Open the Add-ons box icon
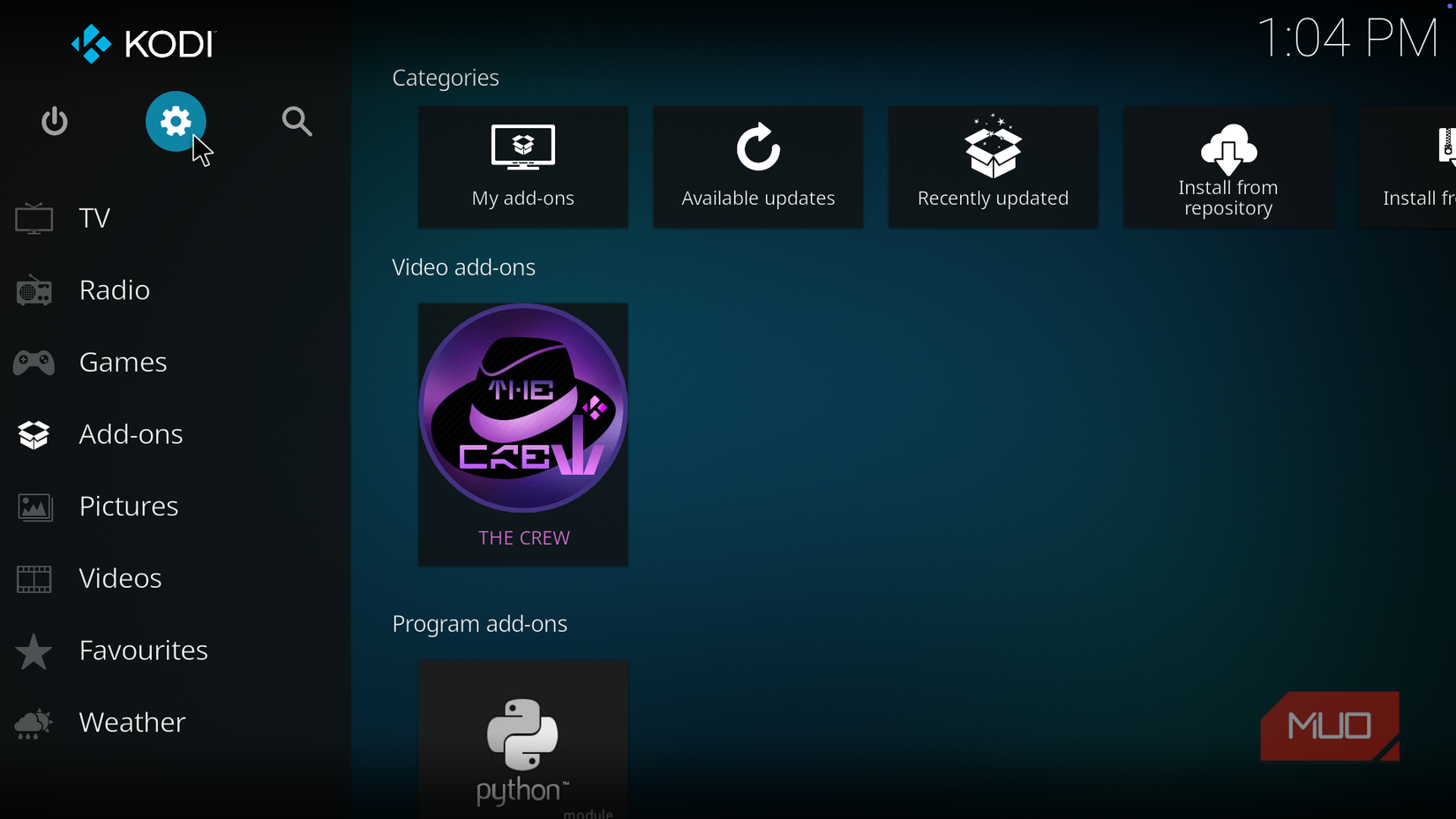This screenshot has width=1456, height=819. coord(34,434)
